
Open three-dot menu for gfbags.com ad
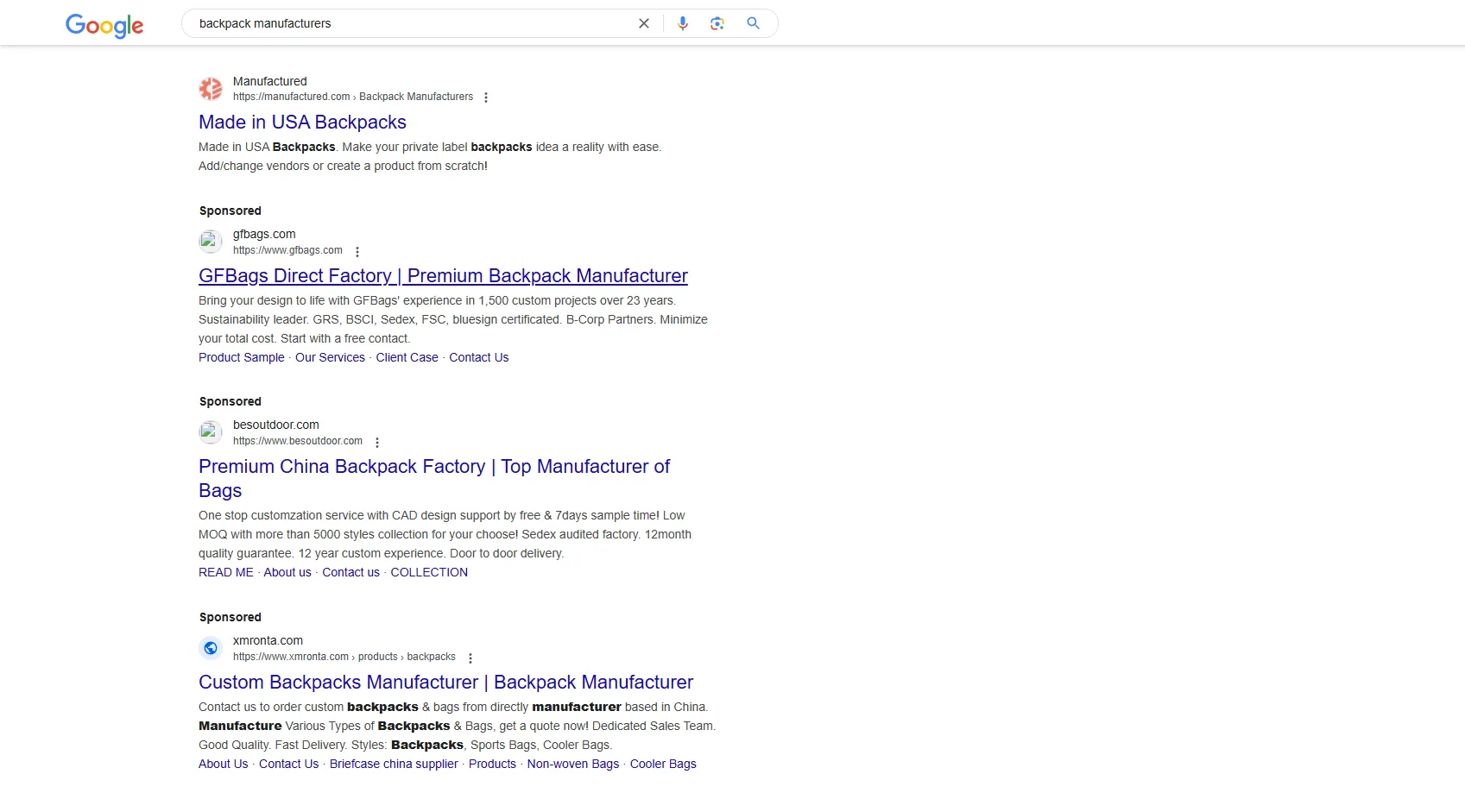(357, 252)
